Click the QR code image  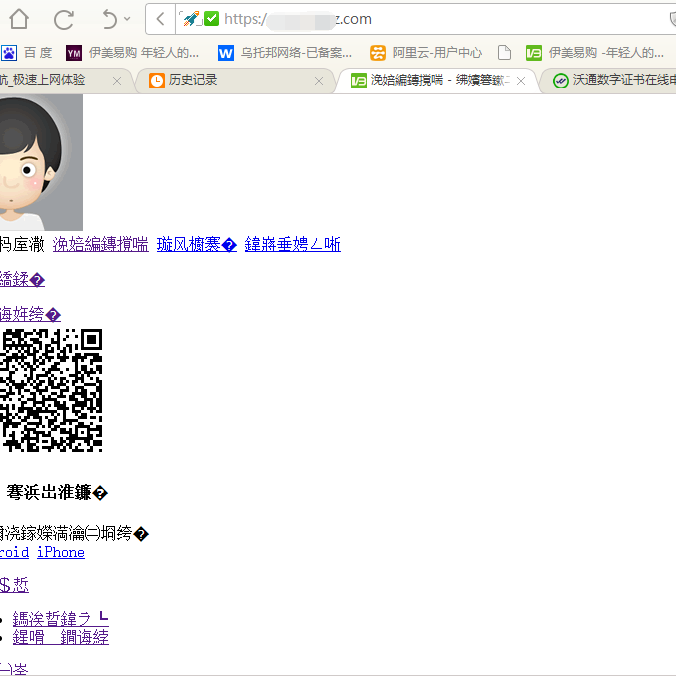pyautogui.click(x=51, y=390)
